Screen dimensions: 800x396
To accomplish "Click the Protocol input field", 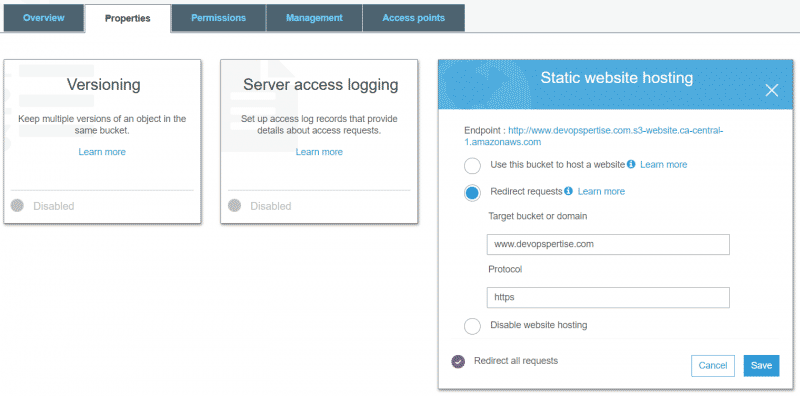I will tap(608, 297).
